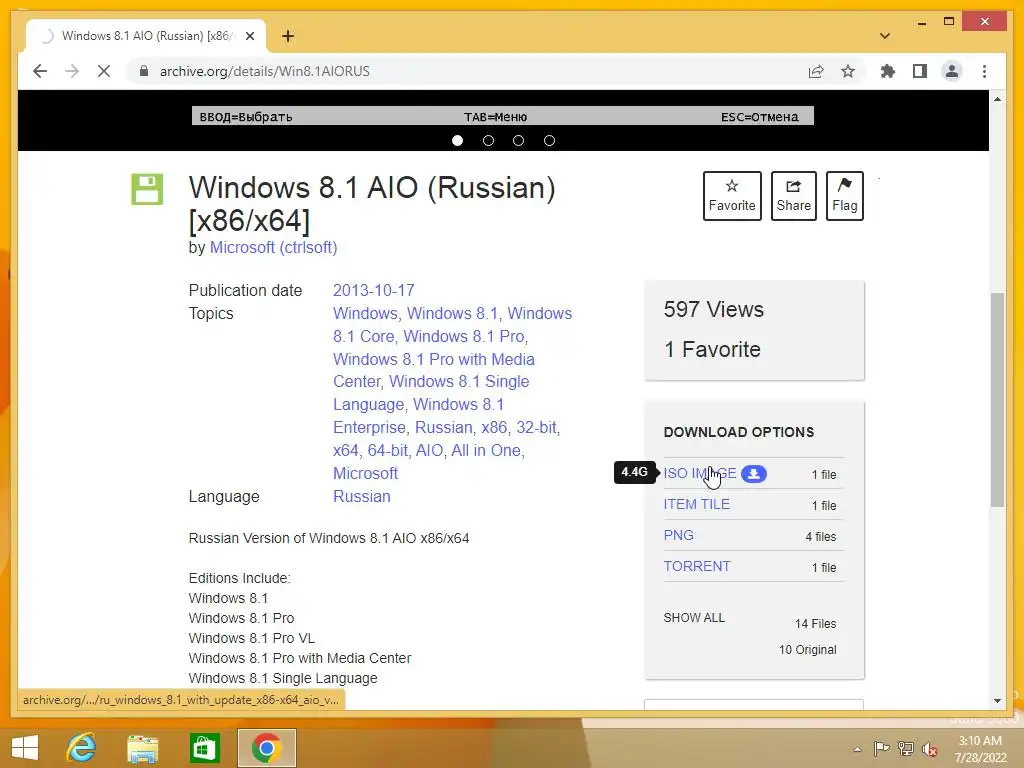Viewport: 1024px width, 768px height.
Task: Bookmark this page with the star
Action: [x=848, y=71]
